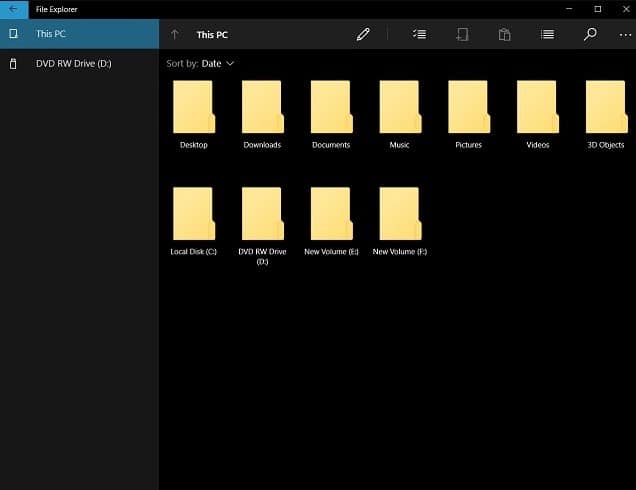Open the Documents folder

point(331,108)
